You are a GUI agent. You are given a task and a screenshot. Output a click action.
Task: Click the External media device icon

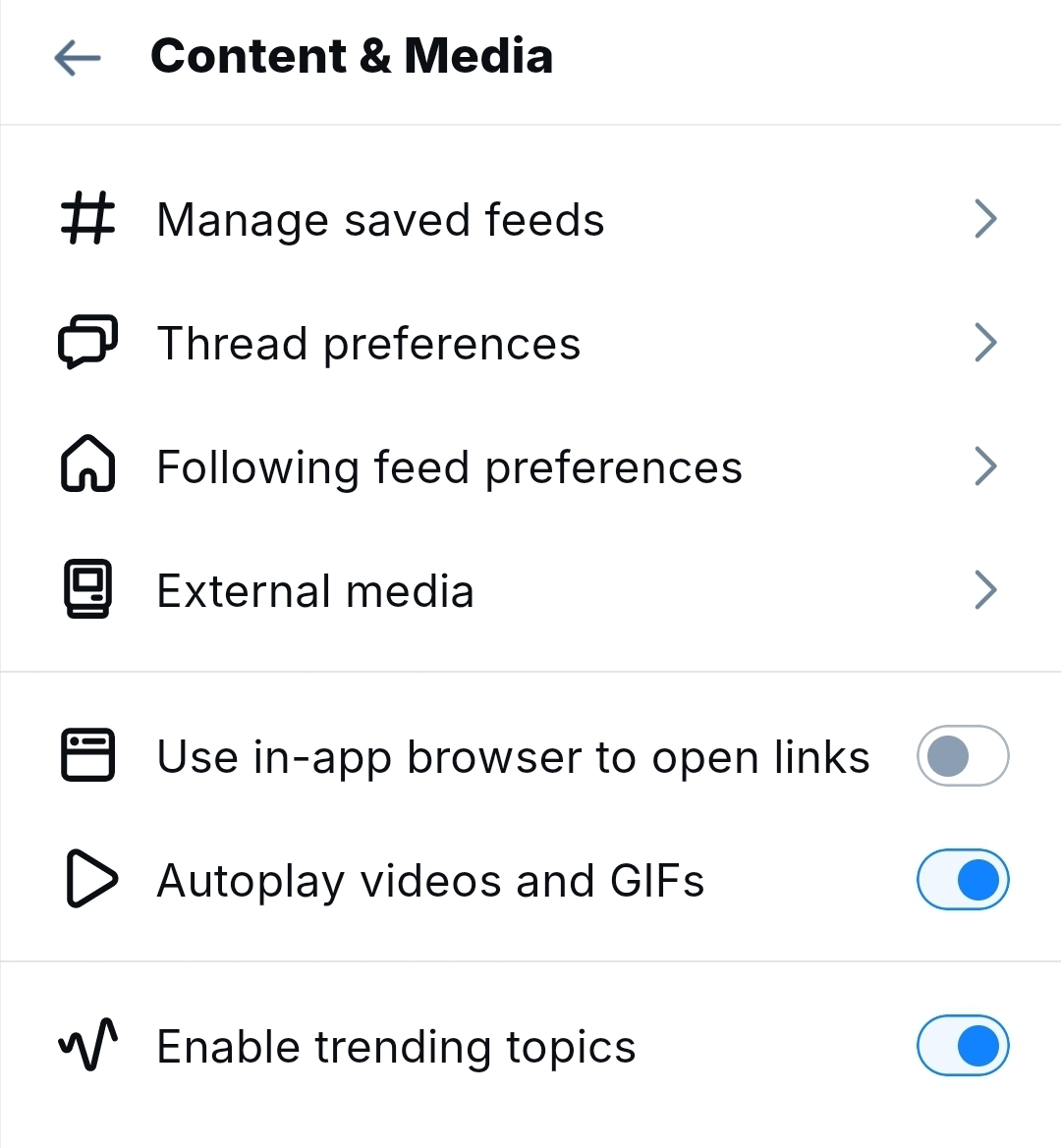[87, 589]
